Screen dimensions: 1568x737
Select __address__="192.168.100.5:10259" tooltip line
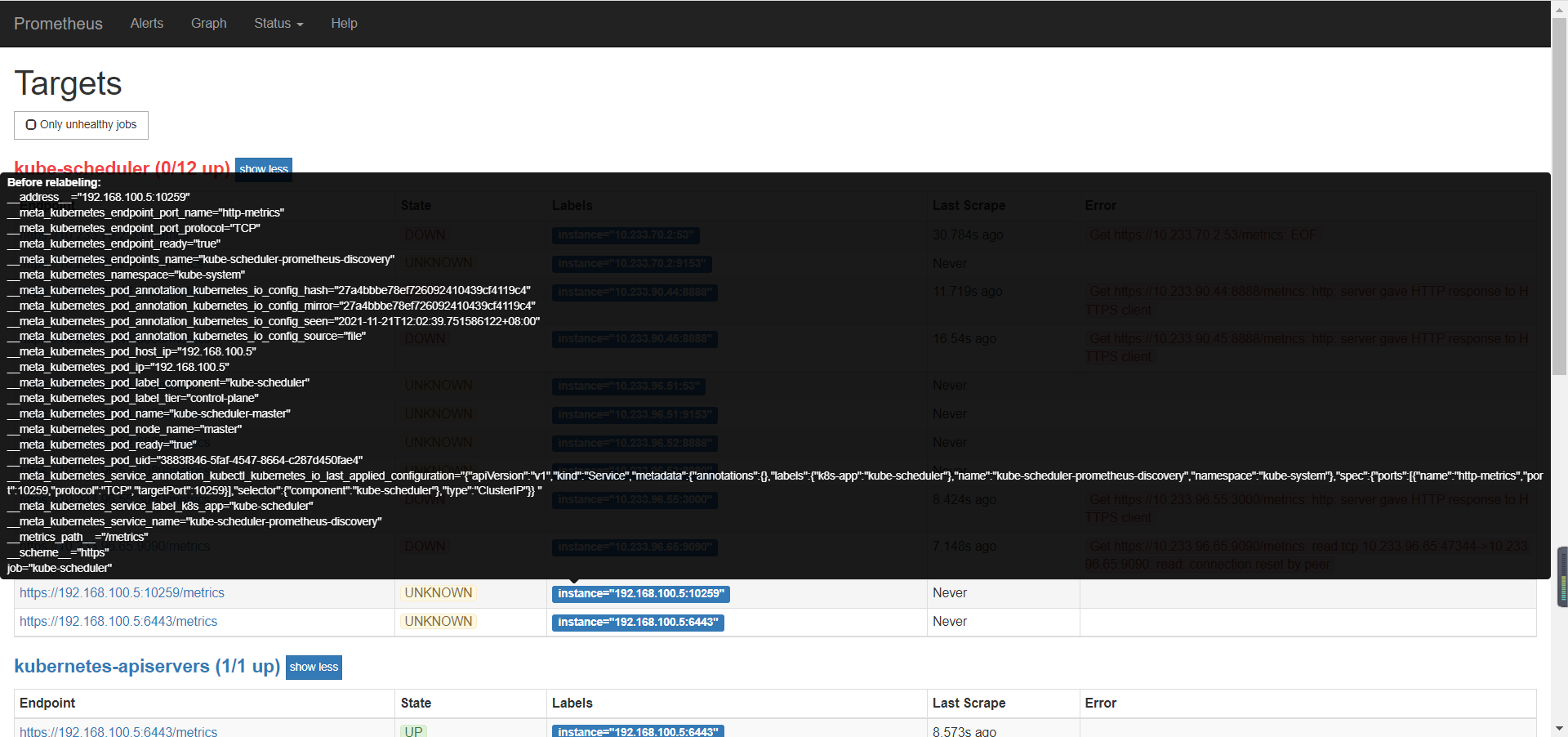(x=98, y=198)
